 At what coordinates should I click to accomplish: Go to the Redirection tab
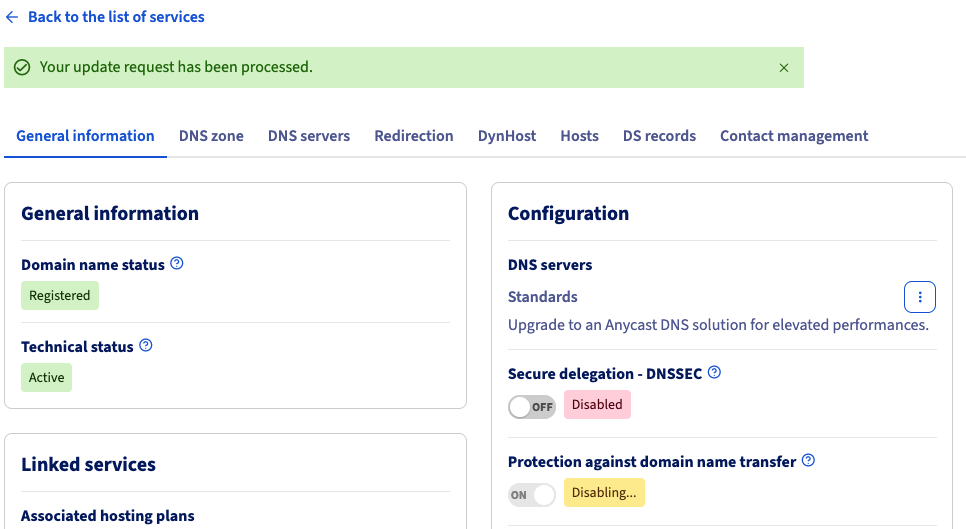(414, 136)
